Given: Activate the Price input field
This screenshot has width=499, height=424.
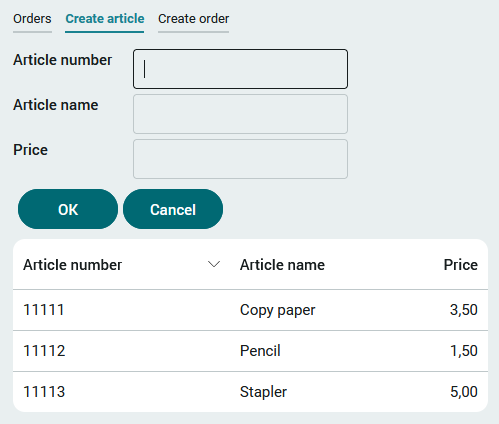Looking at the screenshot, I should tap(240, 159).
